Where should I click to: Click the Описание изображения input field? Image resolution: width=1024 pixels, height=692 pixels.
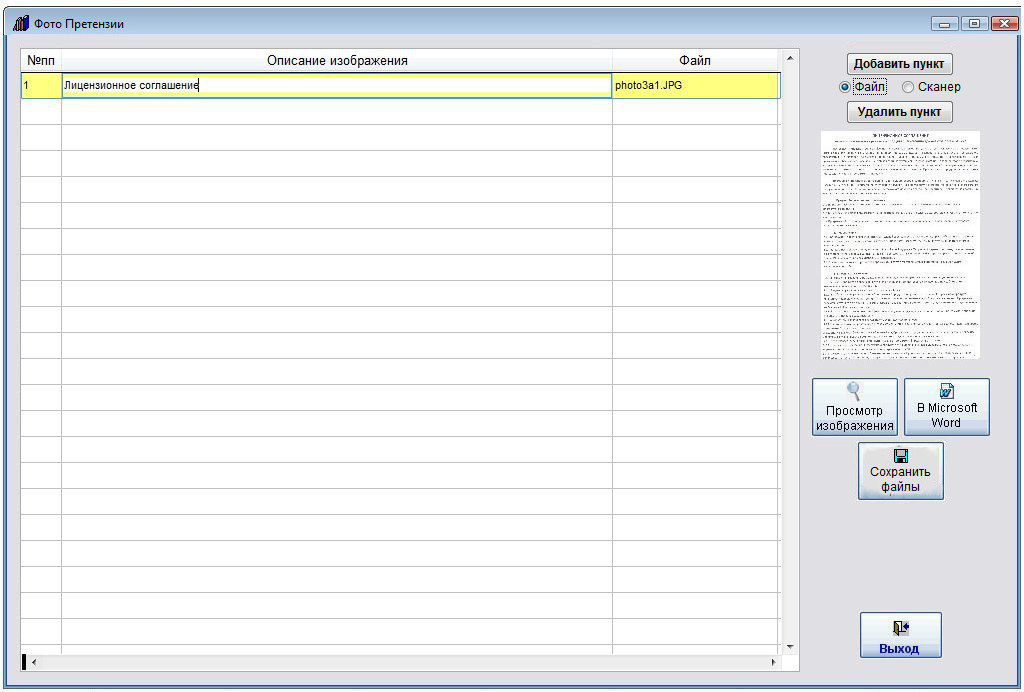pyautogui.click(x=336, y=86)
